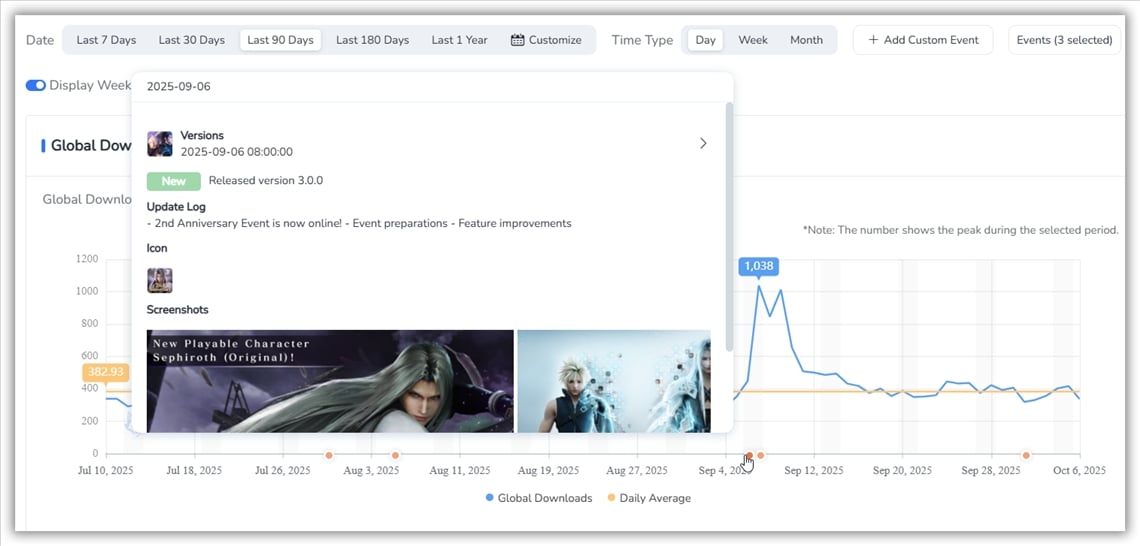The height and width of the screenshot is (546, 1140).
Task: Click the event marker near Sep 28
Action: coord(1025,456)
